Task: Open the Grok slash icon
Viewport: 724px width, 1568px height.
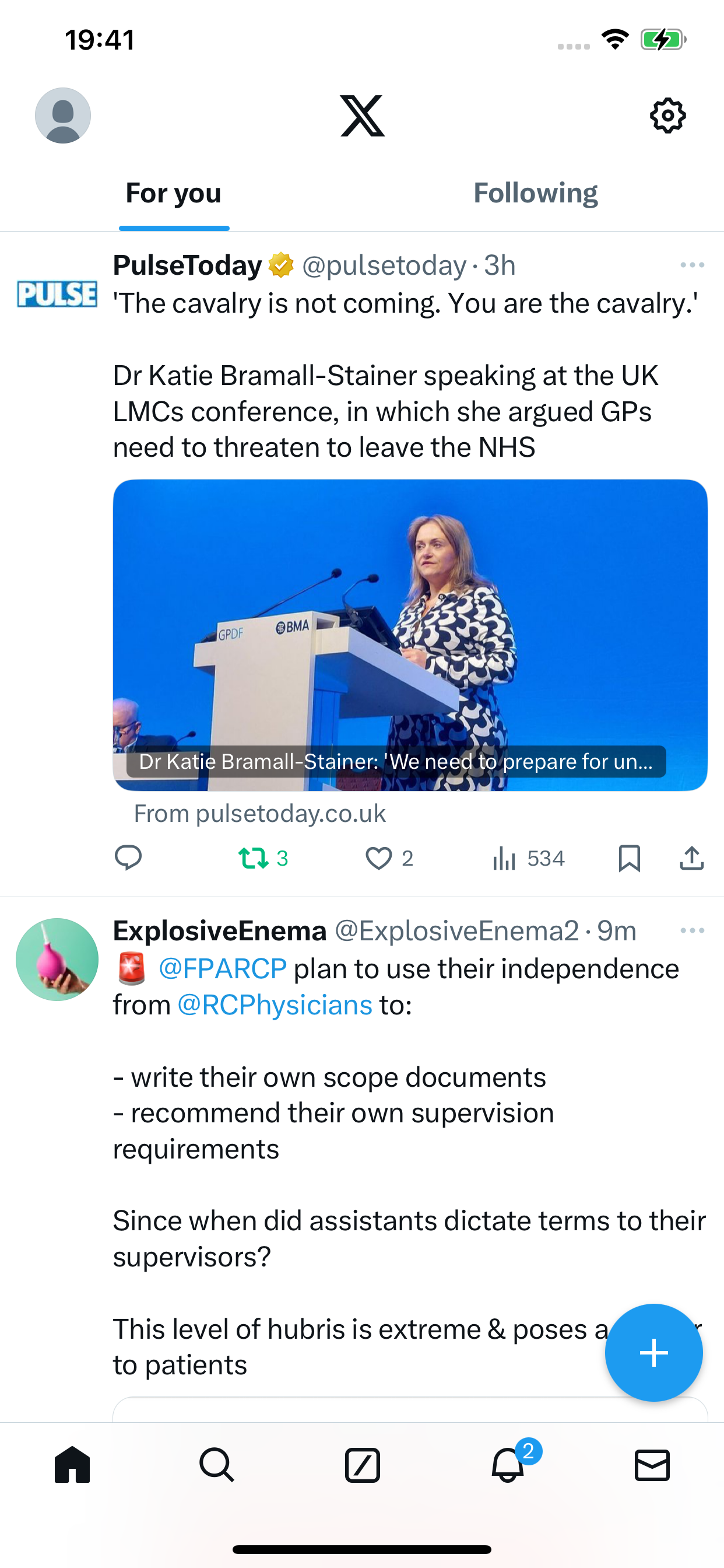Action: click(362, 1465)
